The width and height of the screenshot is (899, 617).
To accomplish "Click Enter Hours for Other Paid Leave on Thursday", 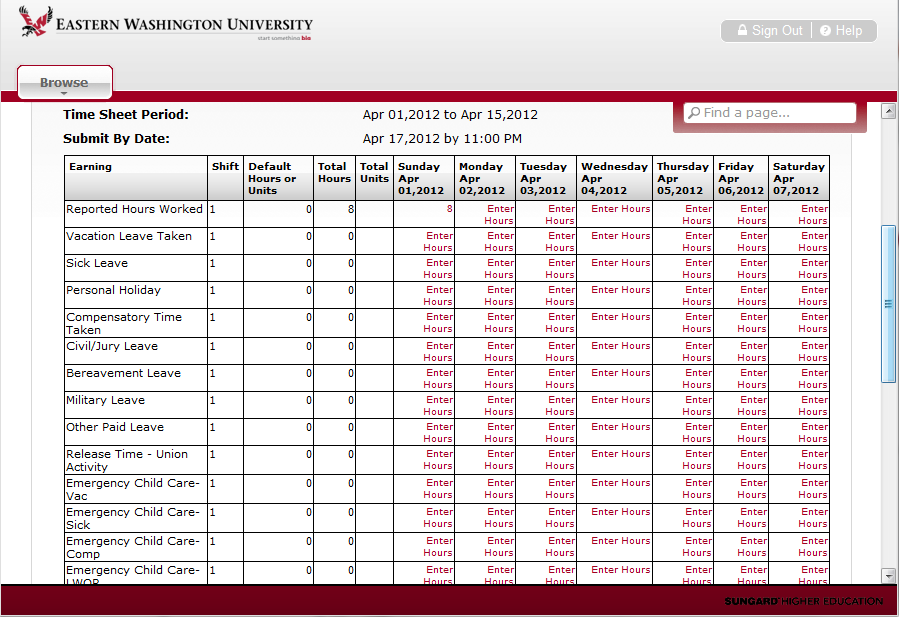I will pos(697,432).
